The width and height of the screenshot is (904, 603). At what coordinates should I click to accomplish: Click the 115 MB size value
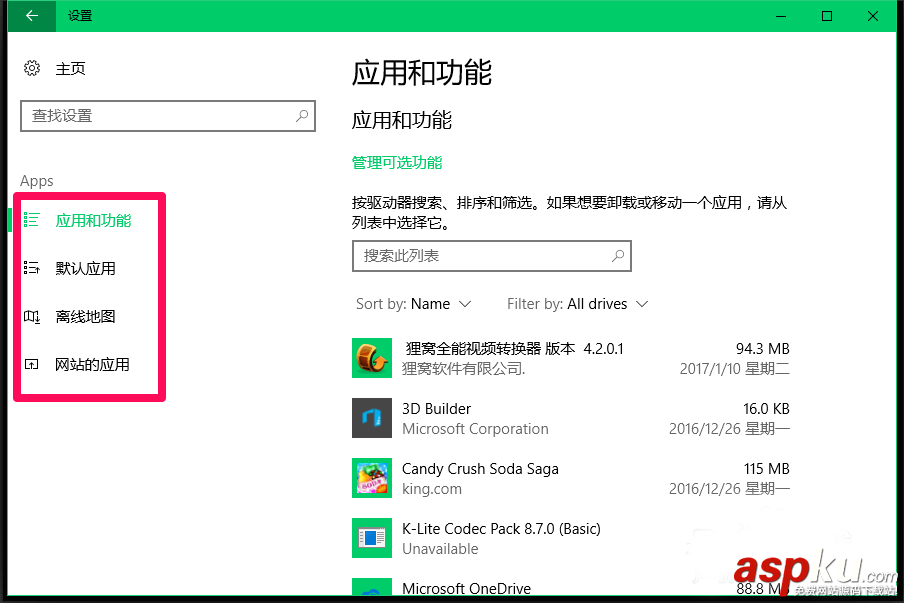(766, 469)
